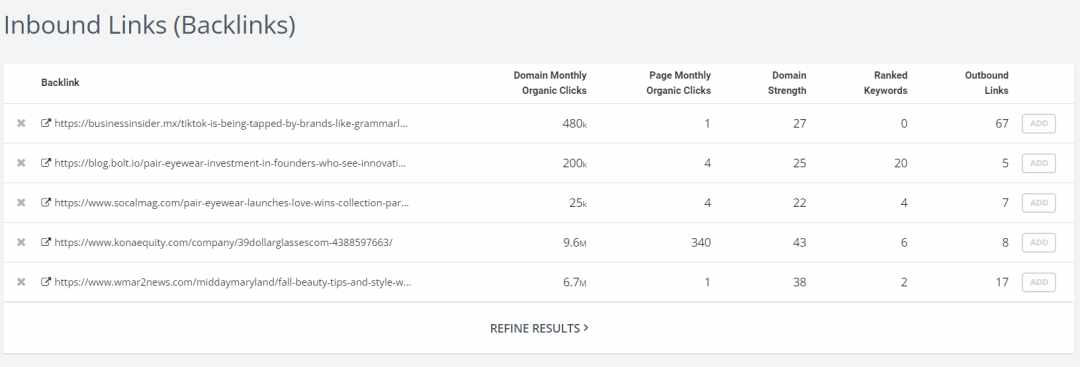
Task: Remove the socalmag.com backlink row
Action: tap(21, 202)
